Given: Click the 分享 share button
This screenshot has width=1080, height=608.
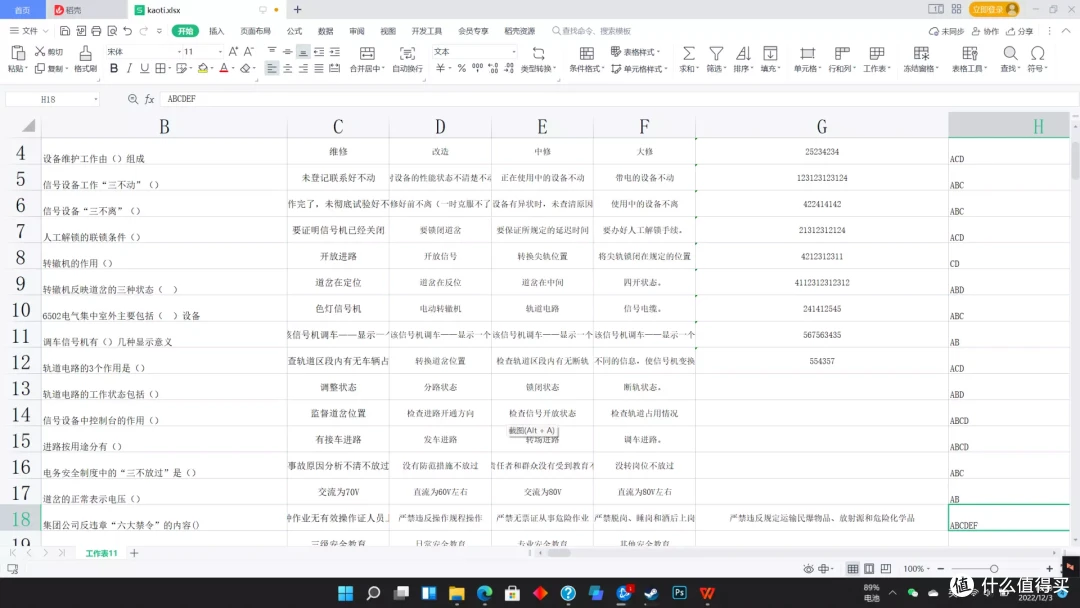Looking at the screenshot, I should tap(1020, 31).
